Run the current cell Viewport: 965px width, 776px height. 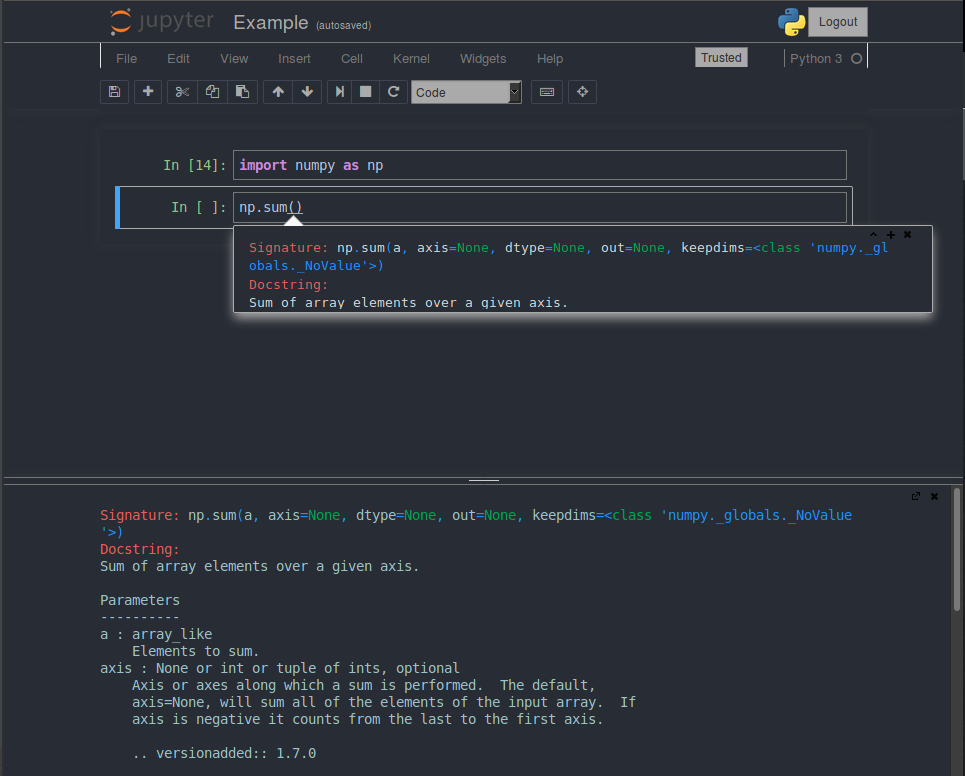click(x=337, y=91)
